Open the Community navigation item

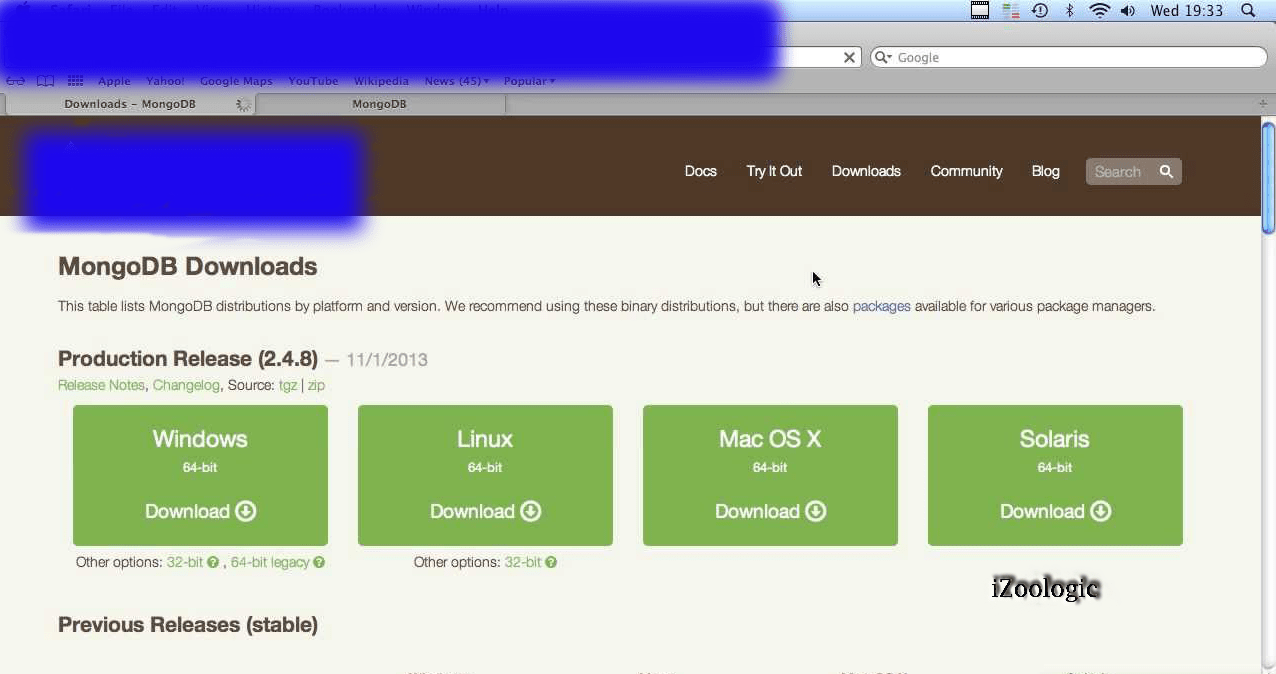[x=966, y=171]
